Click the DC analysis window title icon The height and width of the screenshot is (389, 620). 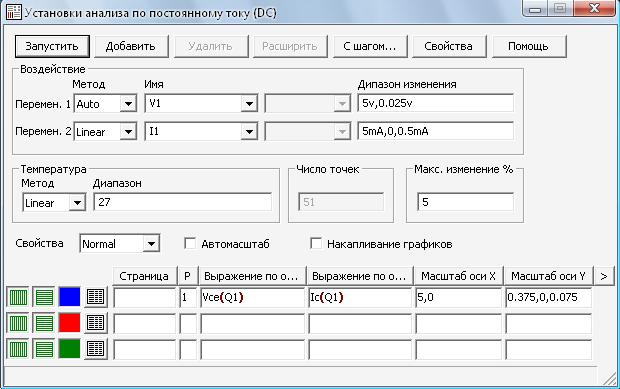(14, 12)
